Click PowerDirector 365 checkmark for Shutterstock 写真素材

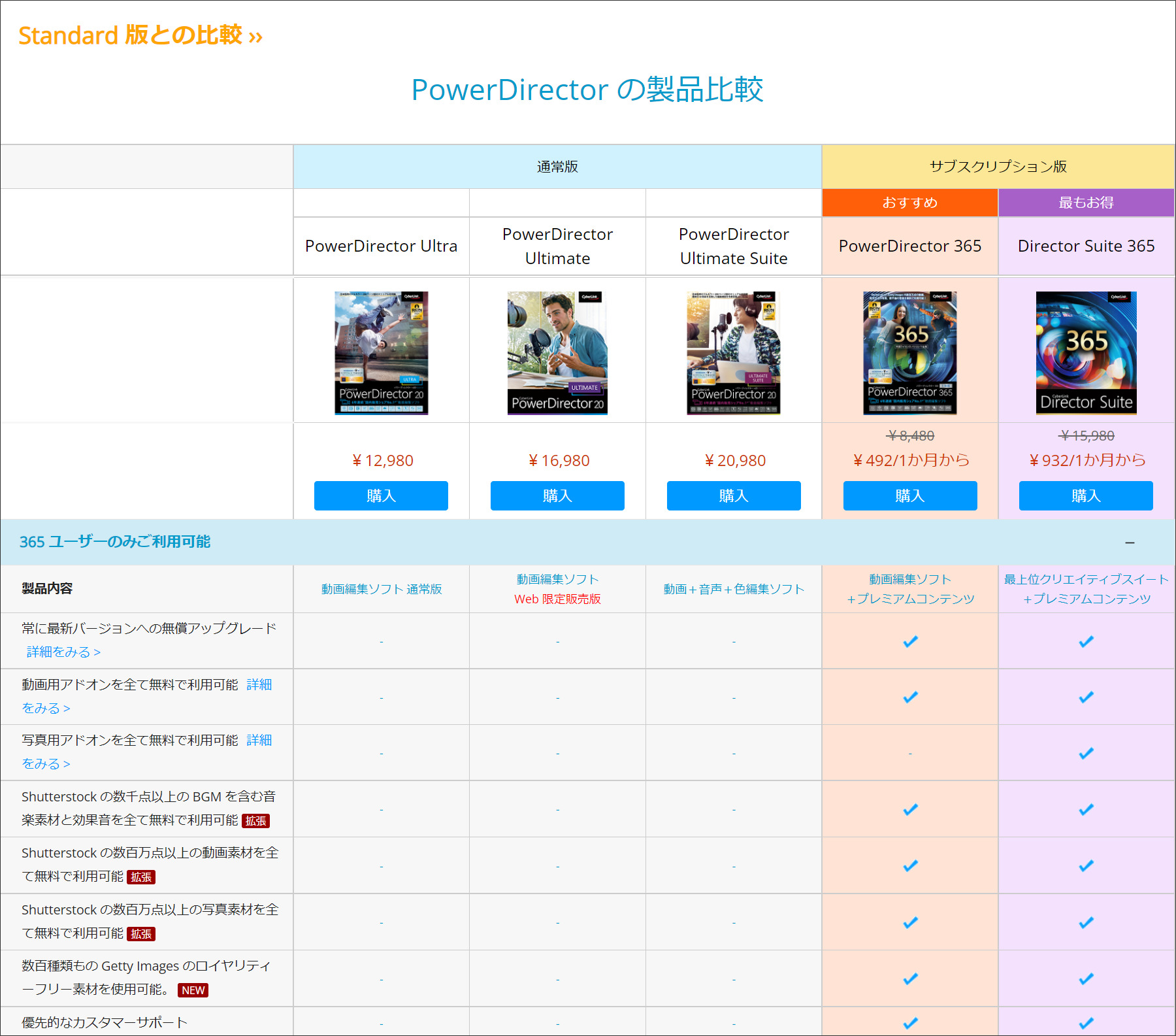pyautogui.click(x=910, y=922)
